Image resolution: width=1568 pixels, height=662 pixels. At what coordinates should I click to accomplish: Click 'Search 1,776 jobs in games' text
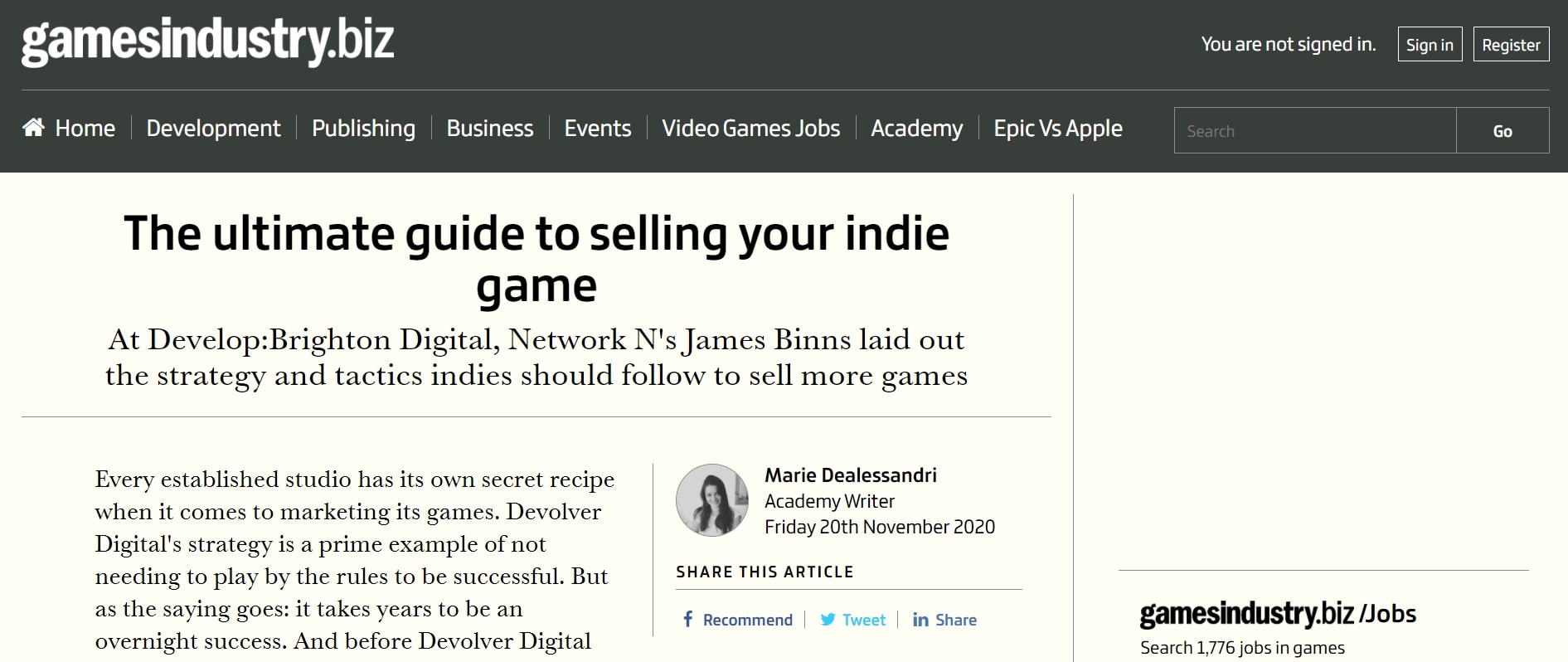click(1242, 648)
